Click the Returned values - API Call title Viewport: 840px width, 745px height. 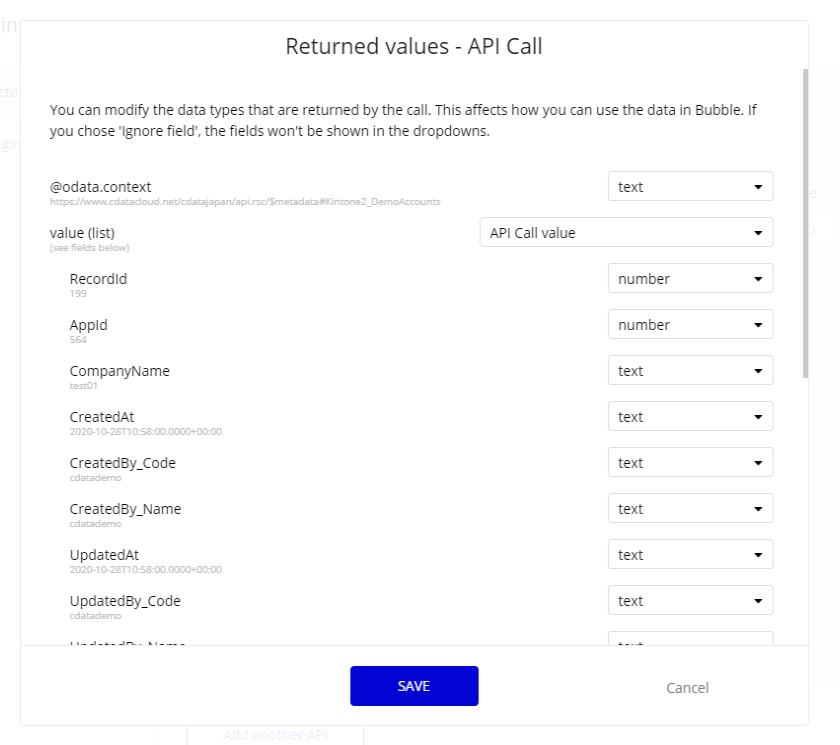click(x=414, y=46)
